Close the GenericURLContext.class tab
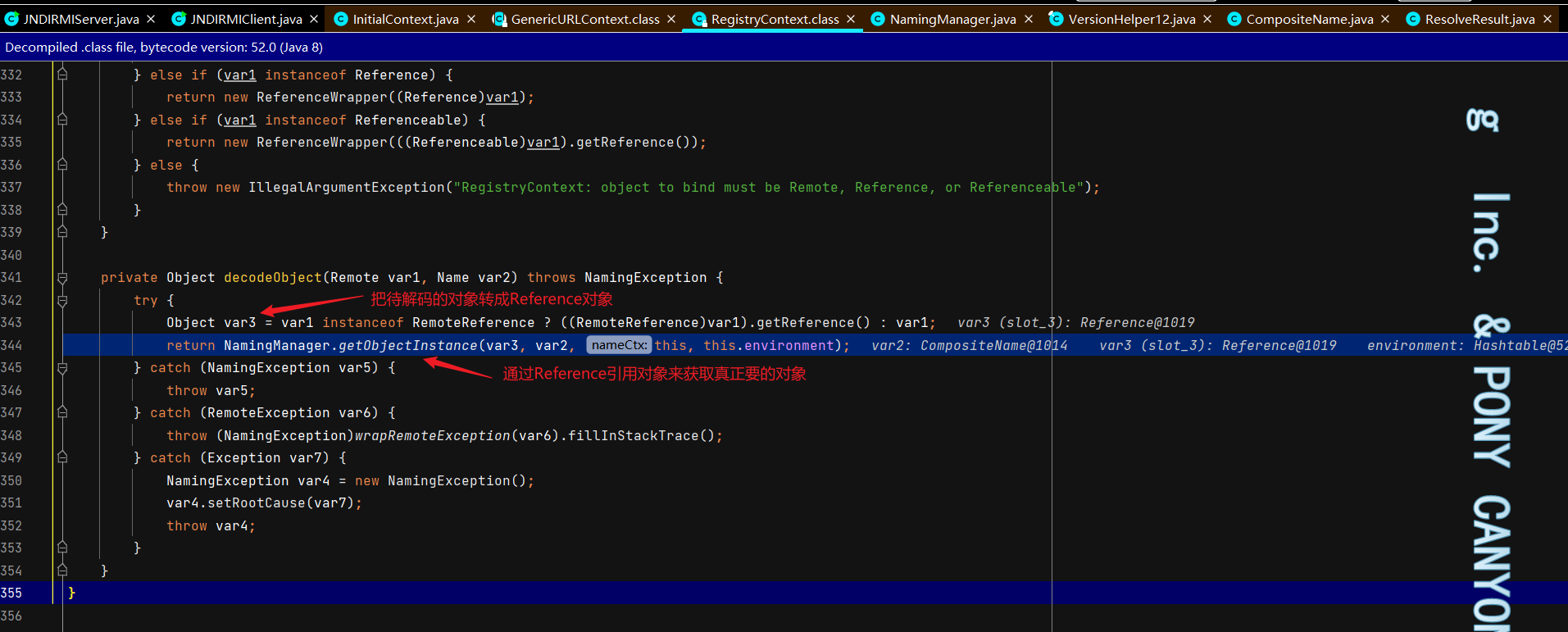The image size is (1568, 632). click(x=671, y=19)
